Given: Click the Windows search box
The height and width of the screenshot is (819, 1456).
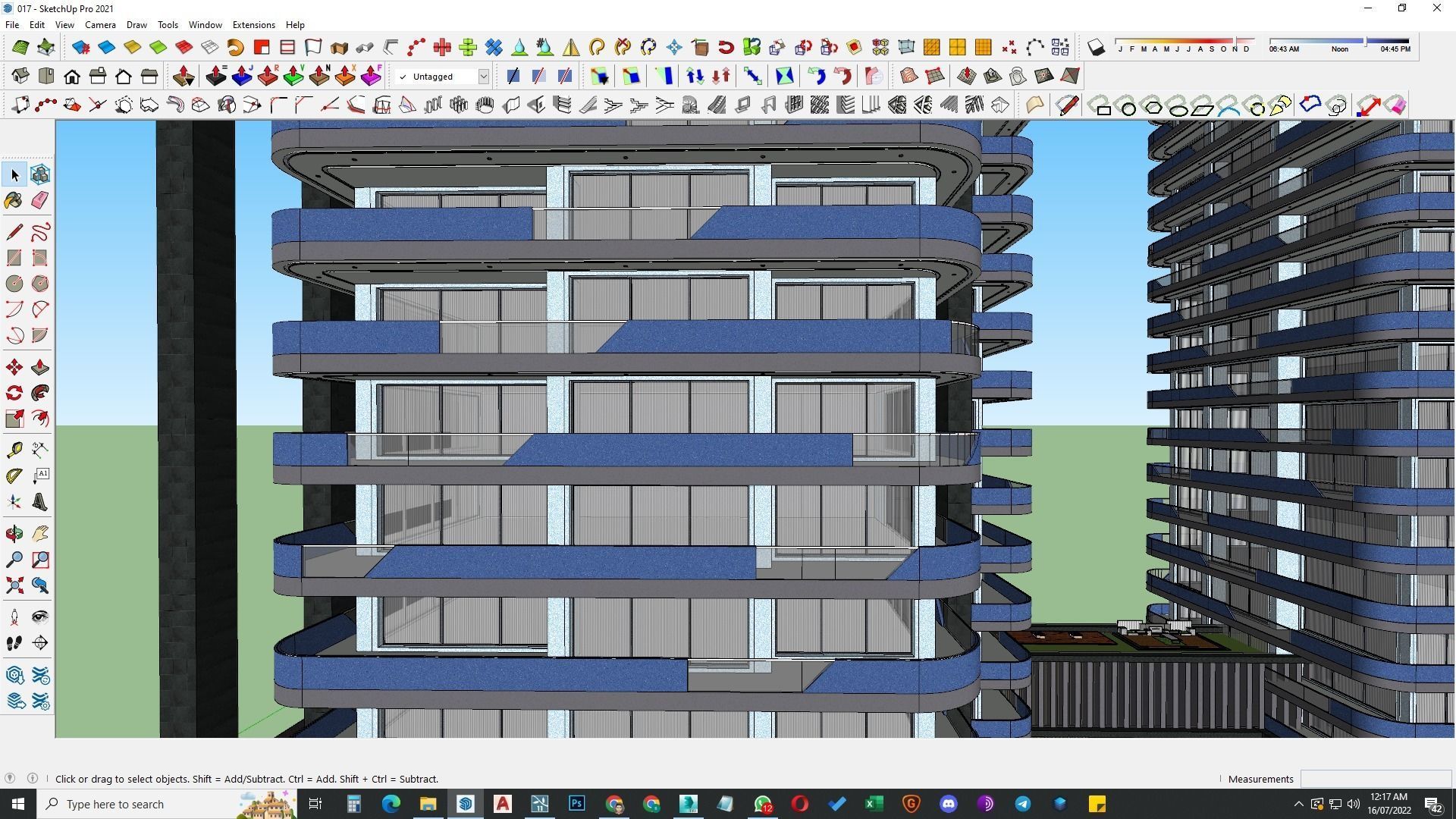Looking at the screenshot, I should tap(167, 804).
